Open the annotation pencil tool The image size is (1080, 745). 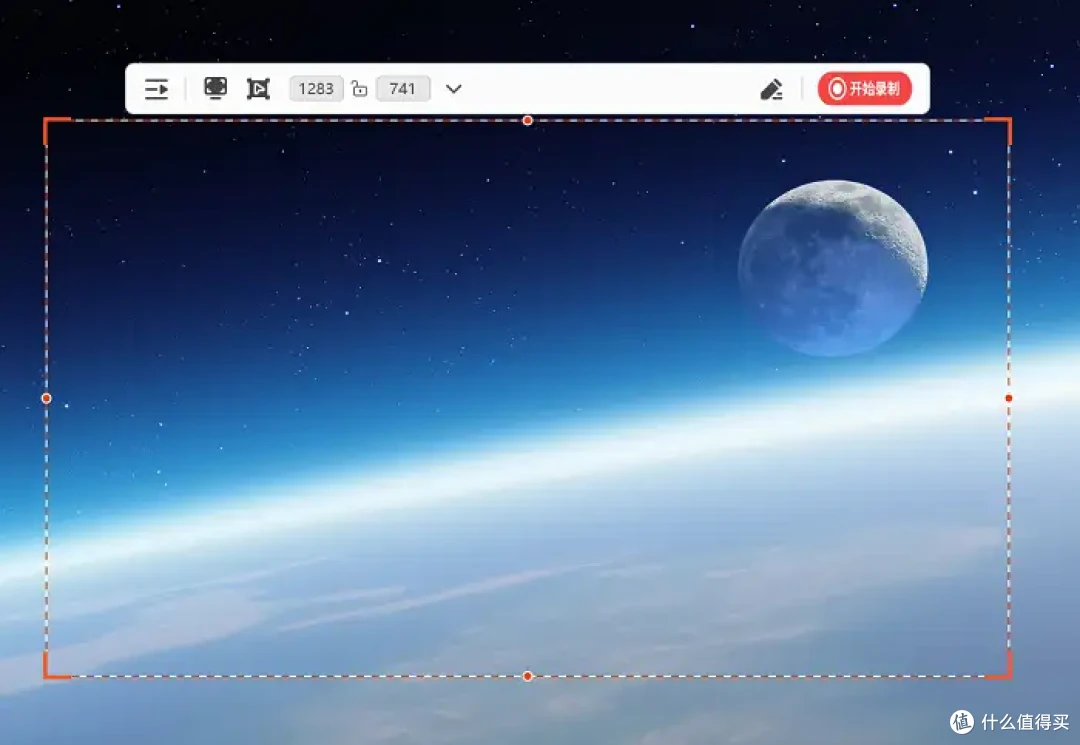pyautogui.click(x=771, y=89)
